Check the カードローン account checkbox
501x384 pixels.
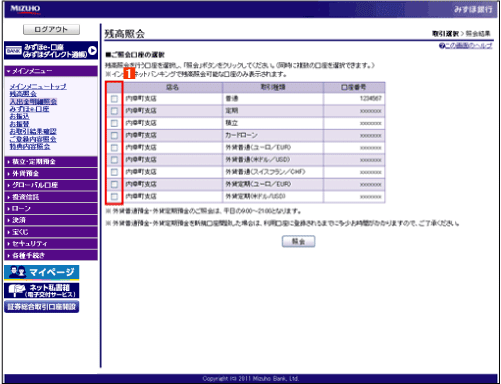point(114,135)
